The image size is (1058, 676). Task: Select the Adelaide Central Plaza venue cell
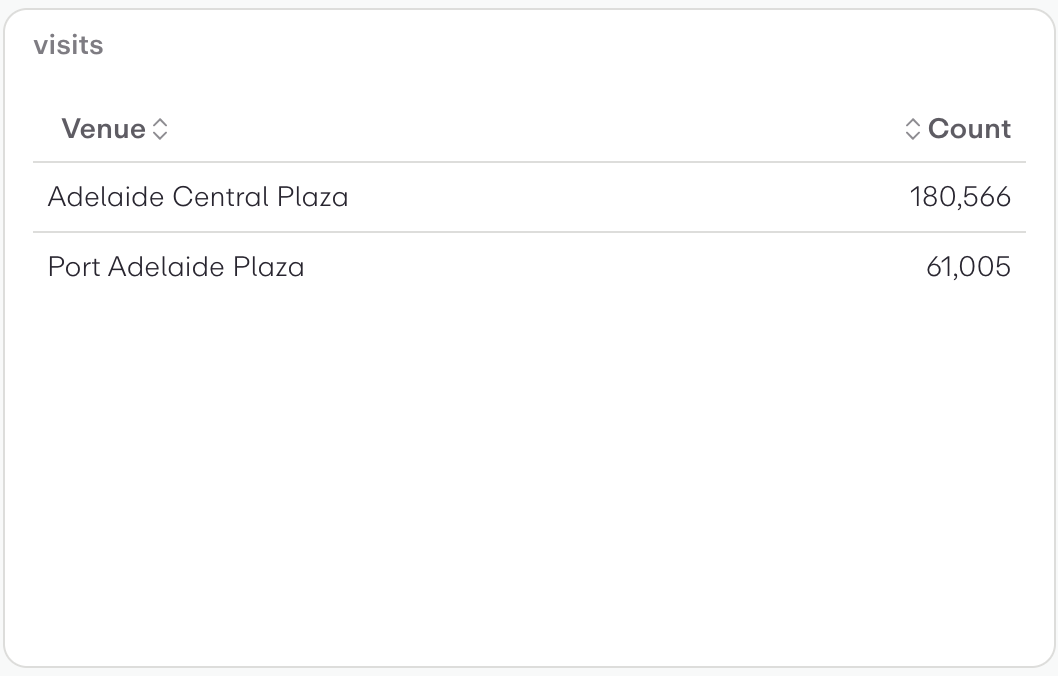(x=198, y=197)
